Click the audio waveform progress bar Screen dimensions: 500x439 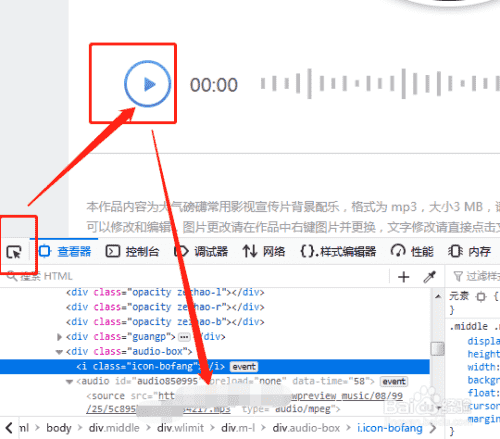click(x=380, y=84)
